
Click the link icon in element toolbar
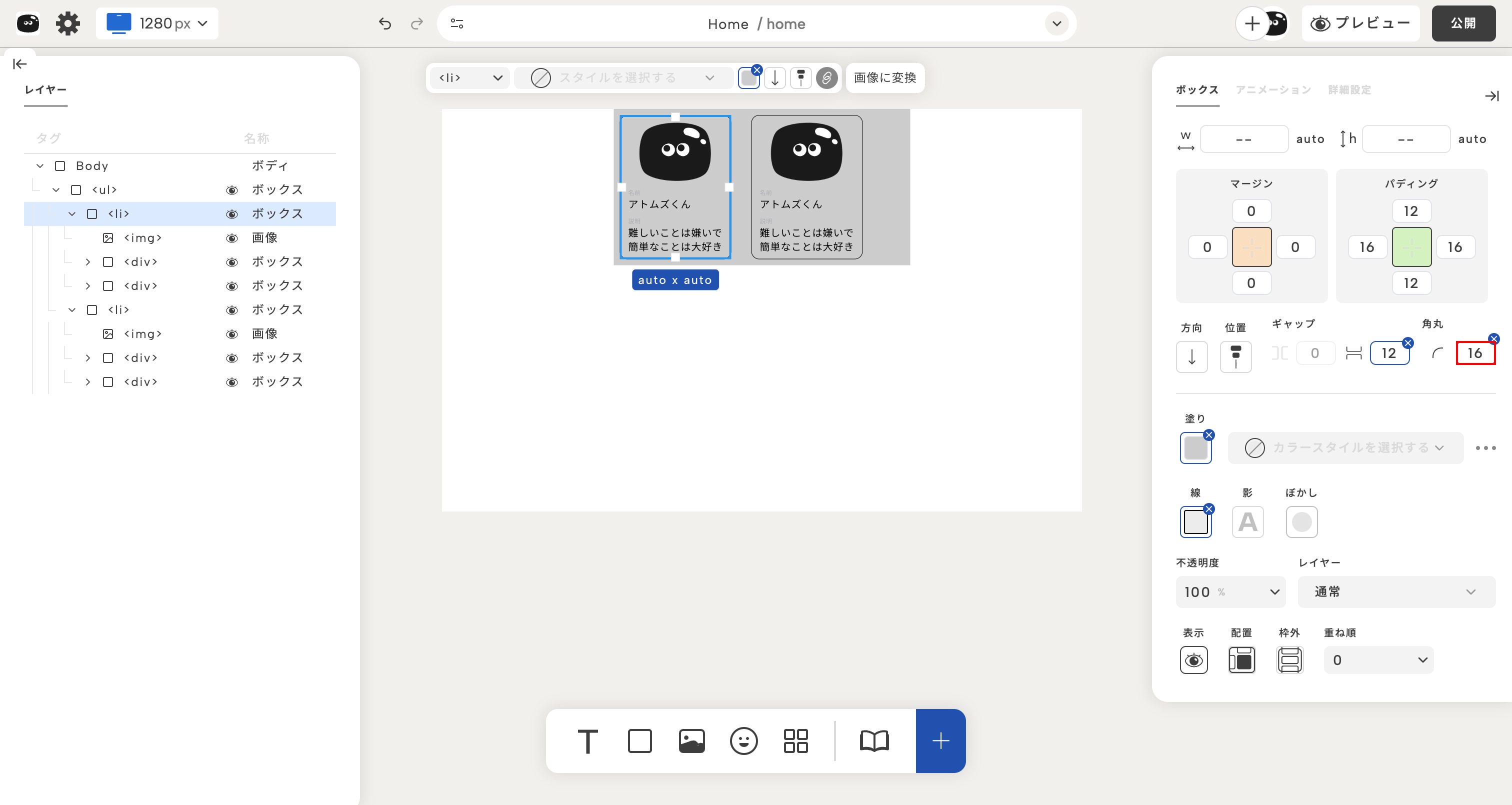(x=826, y=77)
